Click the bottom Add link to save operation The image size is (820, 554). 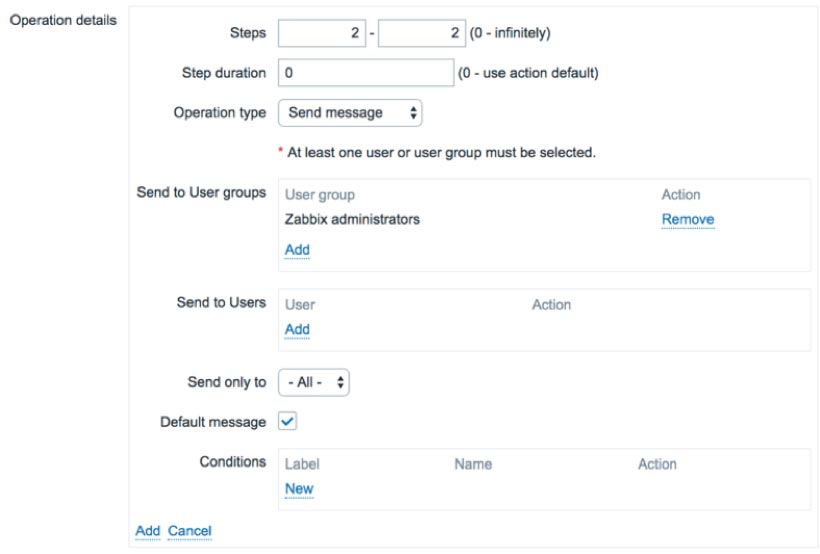[147, 531]
